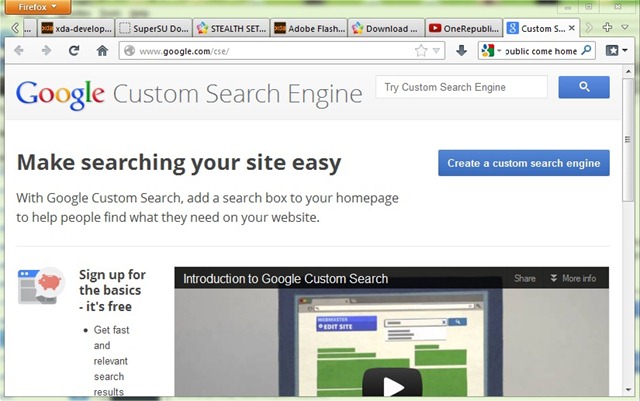
Task: Switch to the Adobe Flash tab
Action: [x=309, y=28]
